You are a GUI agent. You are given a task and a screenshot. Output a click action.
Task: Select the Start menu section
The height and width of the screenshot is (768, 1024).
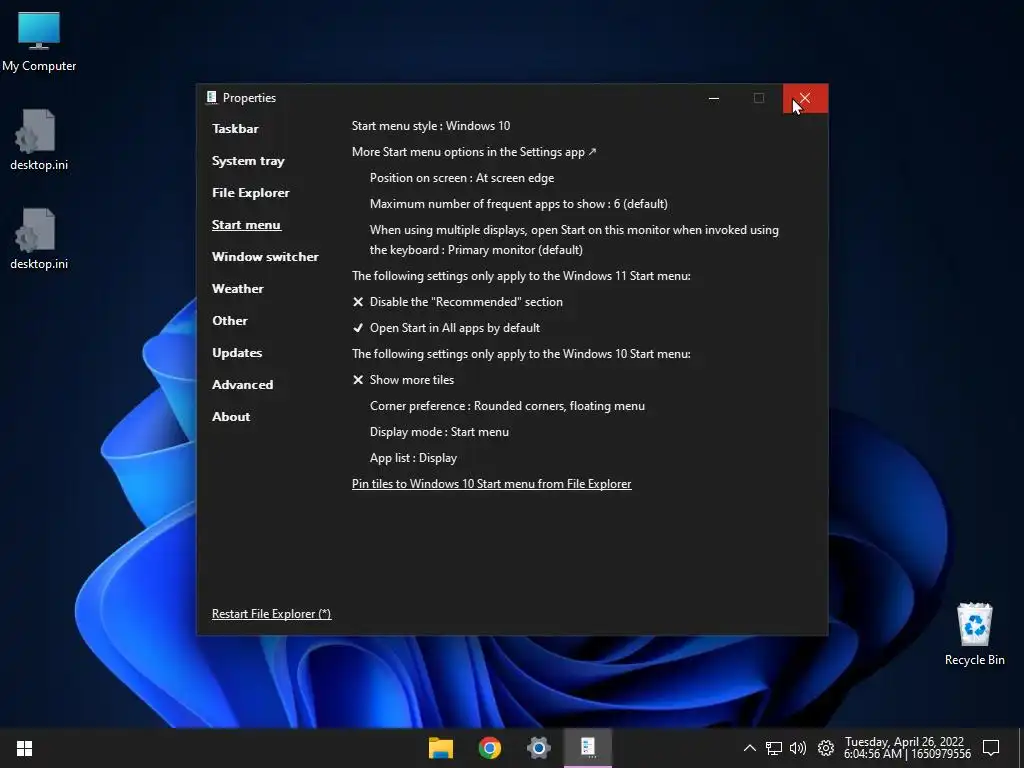pos(246,225)
